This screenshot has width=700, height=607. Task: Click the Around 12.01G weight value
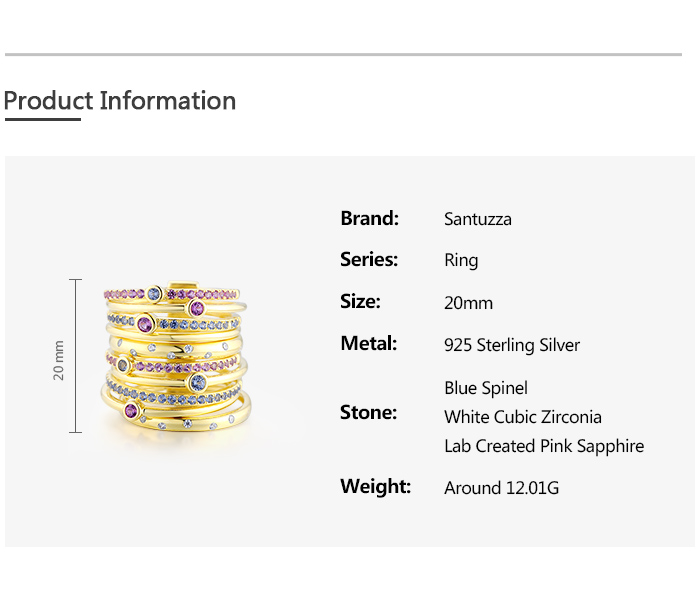tap(500, 488)
